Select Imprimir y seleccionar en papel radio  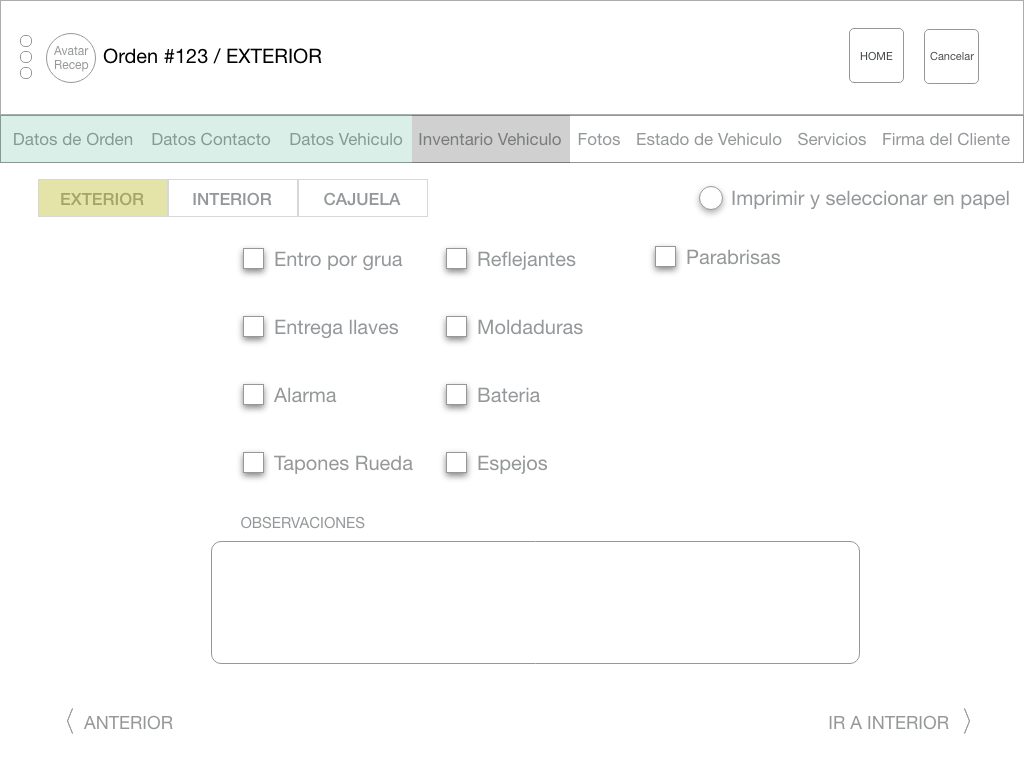(711, 199)
